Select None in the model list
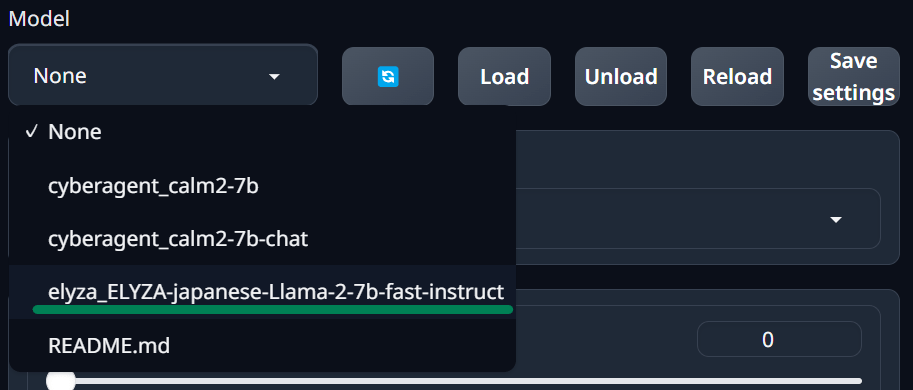Viewport: 913px width, 390px height. 262,132
